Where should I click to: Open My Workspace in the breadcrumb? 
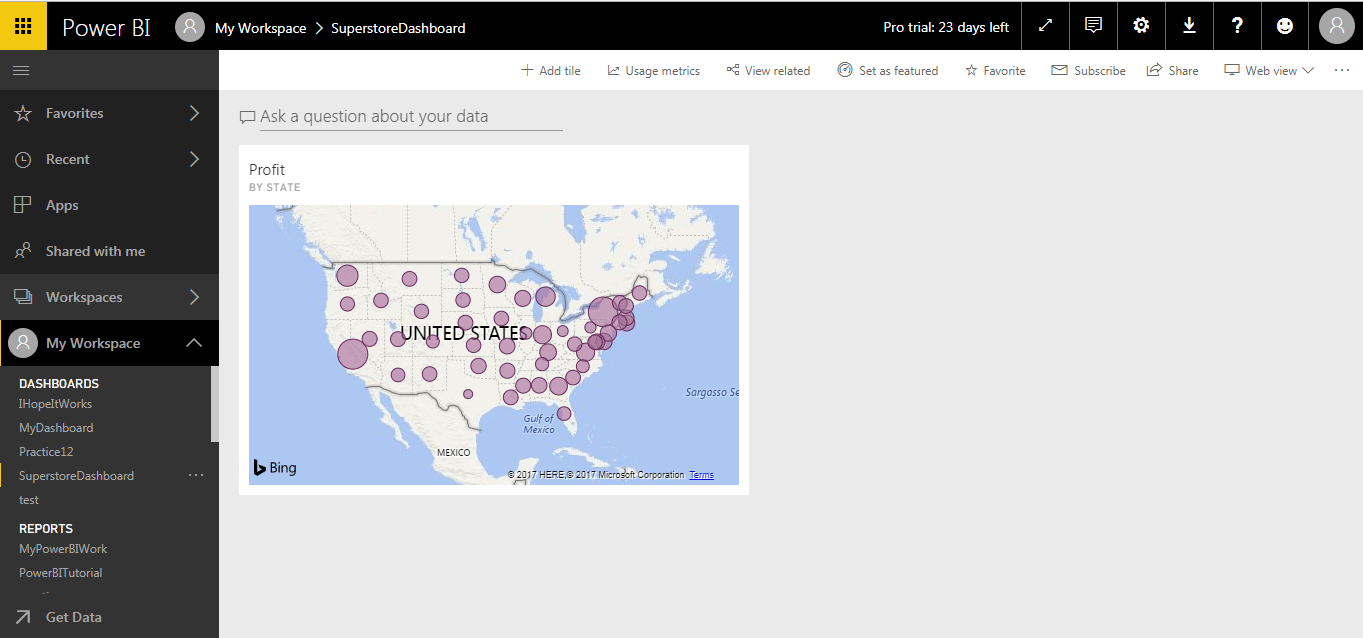(260, 28)
